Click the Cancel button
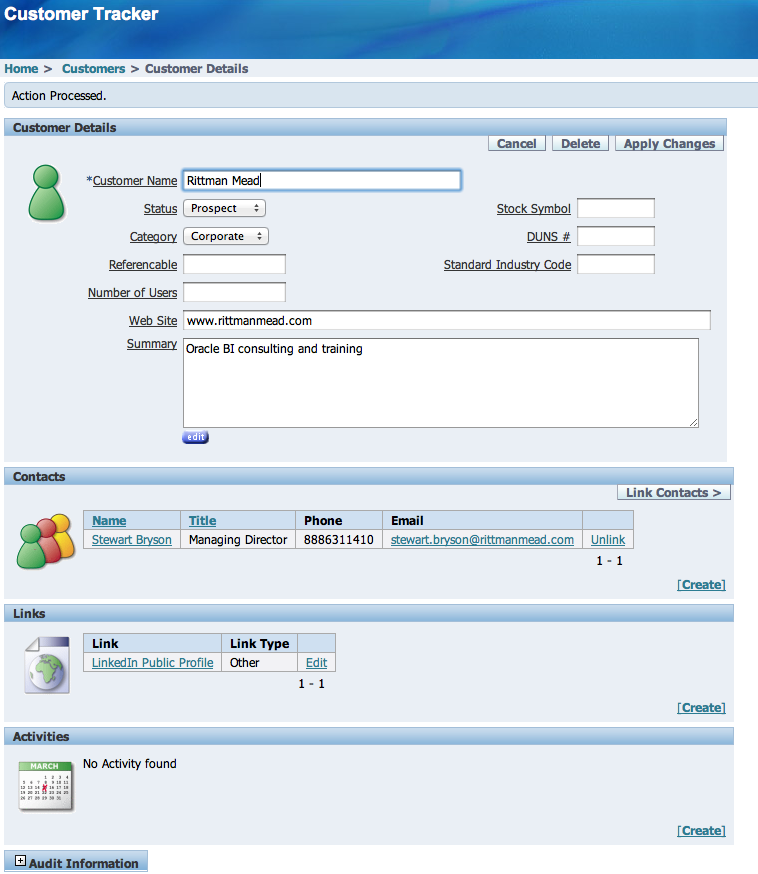Screen dimensions: 758x874 (x=517, y=144)
